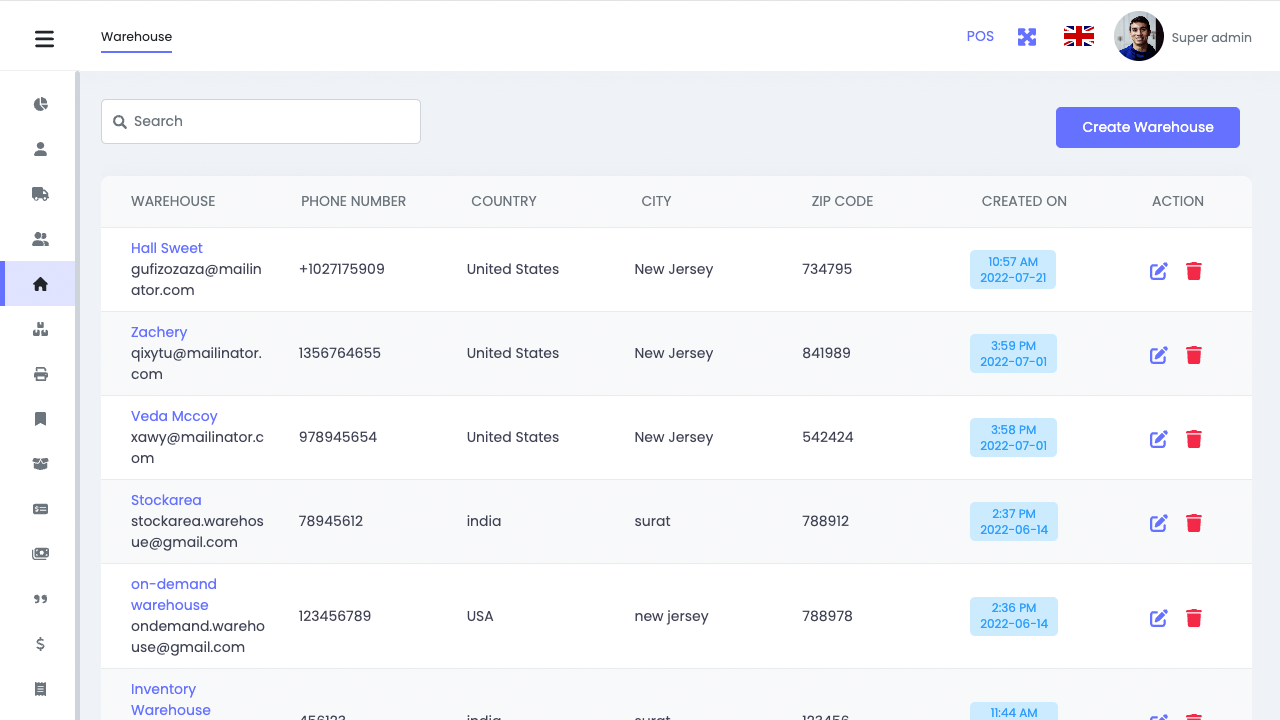This screenshot has width=1280, height=720.
Task: Click the warehouse Search field
Action: tap(261, 121)
